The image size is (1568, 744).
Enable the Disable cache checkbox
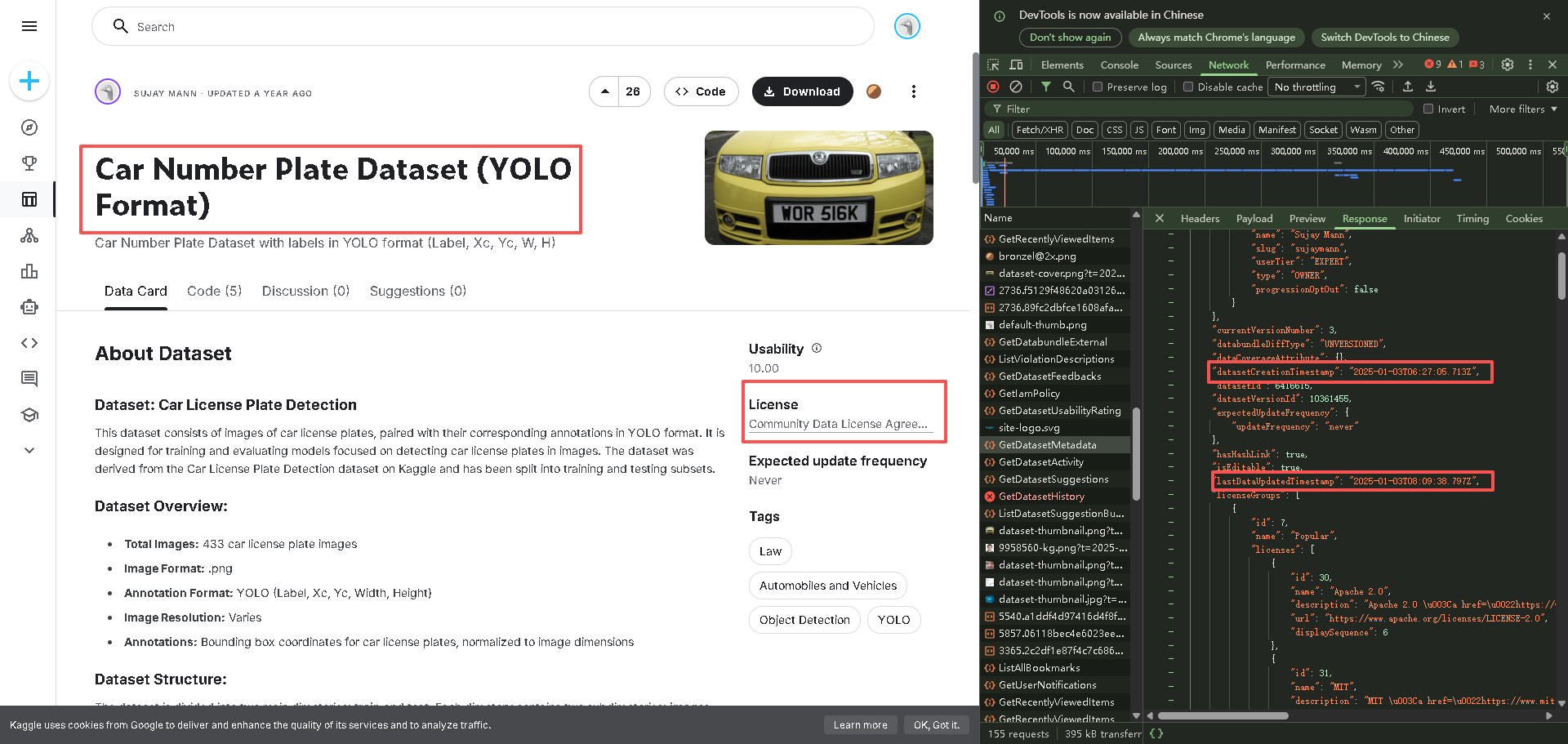[x=1188, y=87]
